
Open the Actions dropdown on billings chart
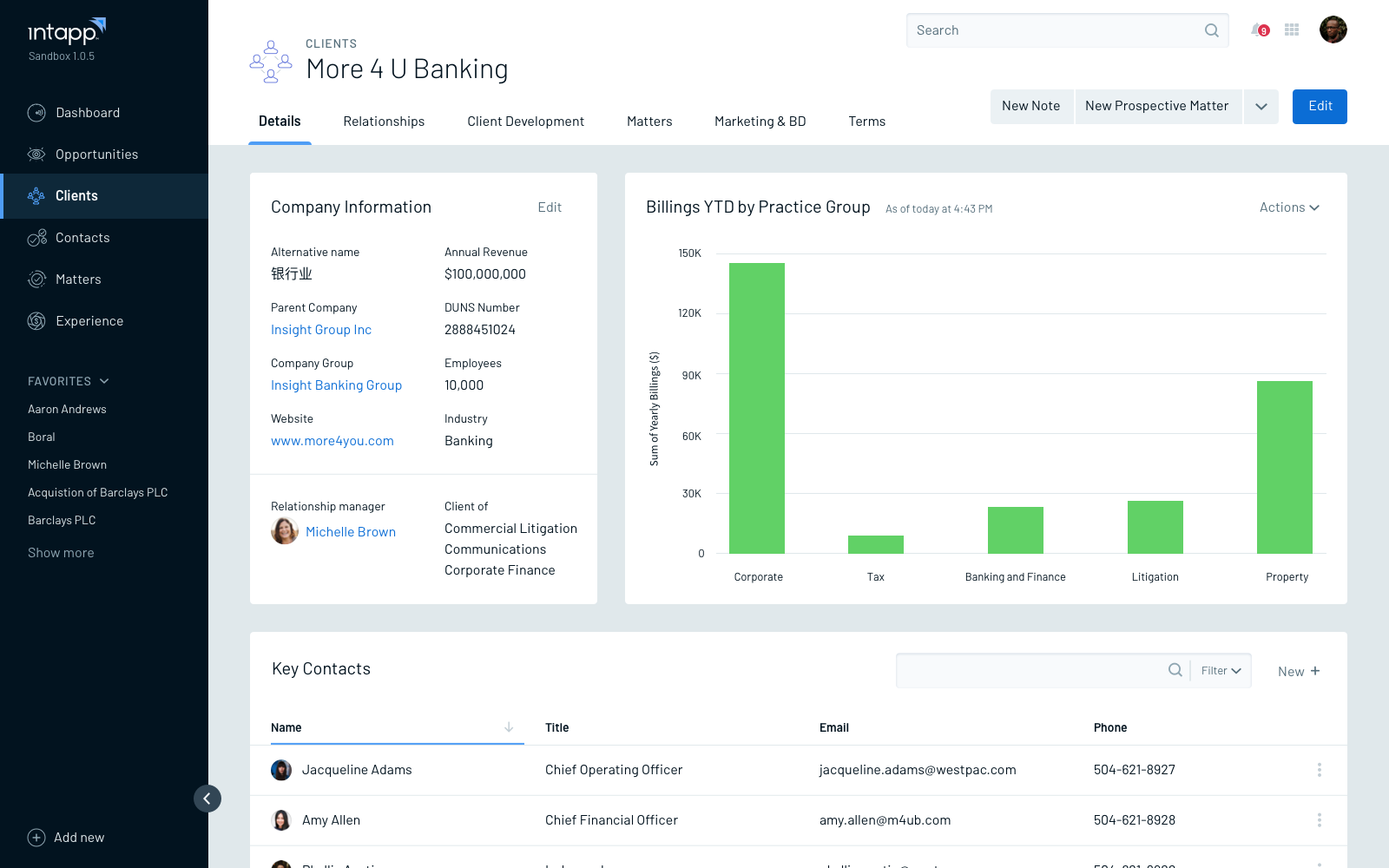(x=1290, y=207)
